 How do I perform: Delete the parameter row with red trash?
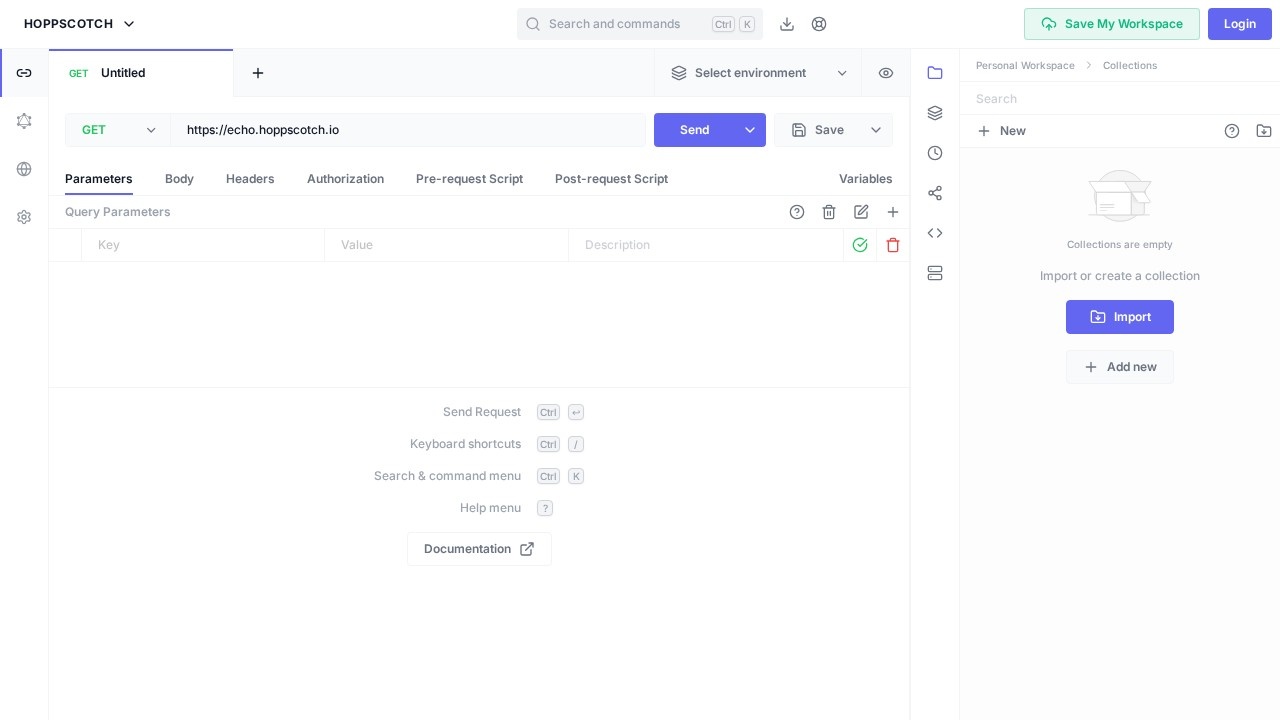click(x=893, y=245)
